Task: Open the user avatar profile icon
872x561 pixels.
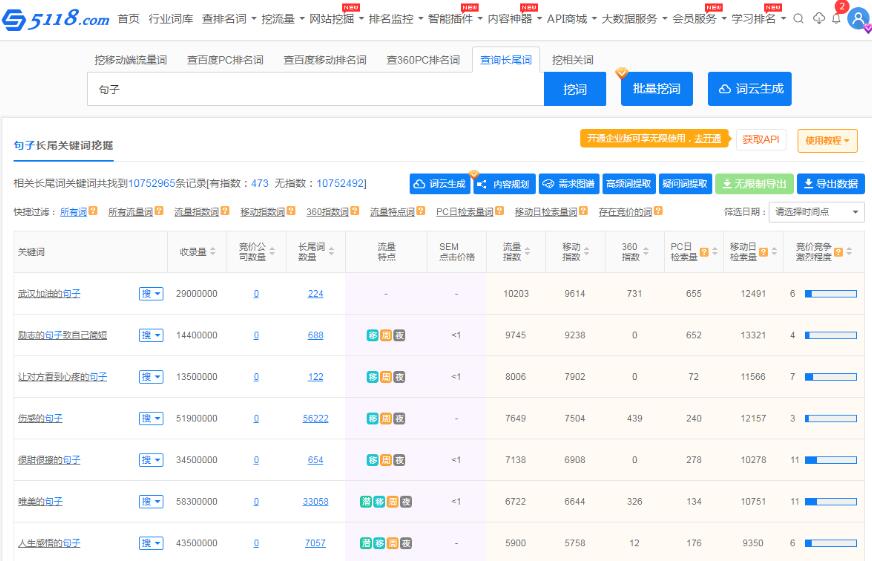Action: (858, 19)
